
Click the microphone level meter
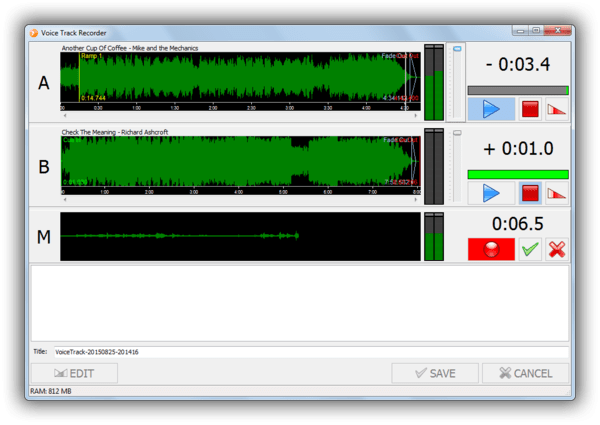click(434, 236)
